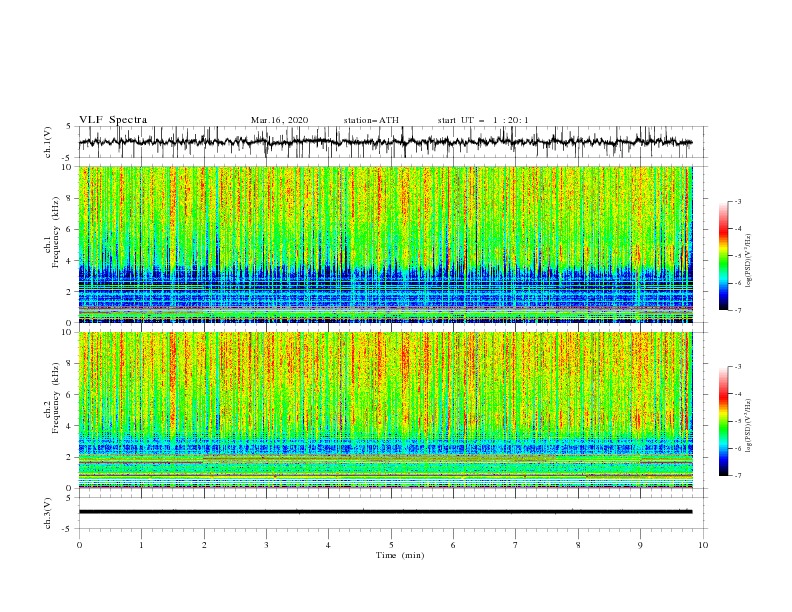
Task: Click the final "10" tick on the time axis
Action: point(703,545)
